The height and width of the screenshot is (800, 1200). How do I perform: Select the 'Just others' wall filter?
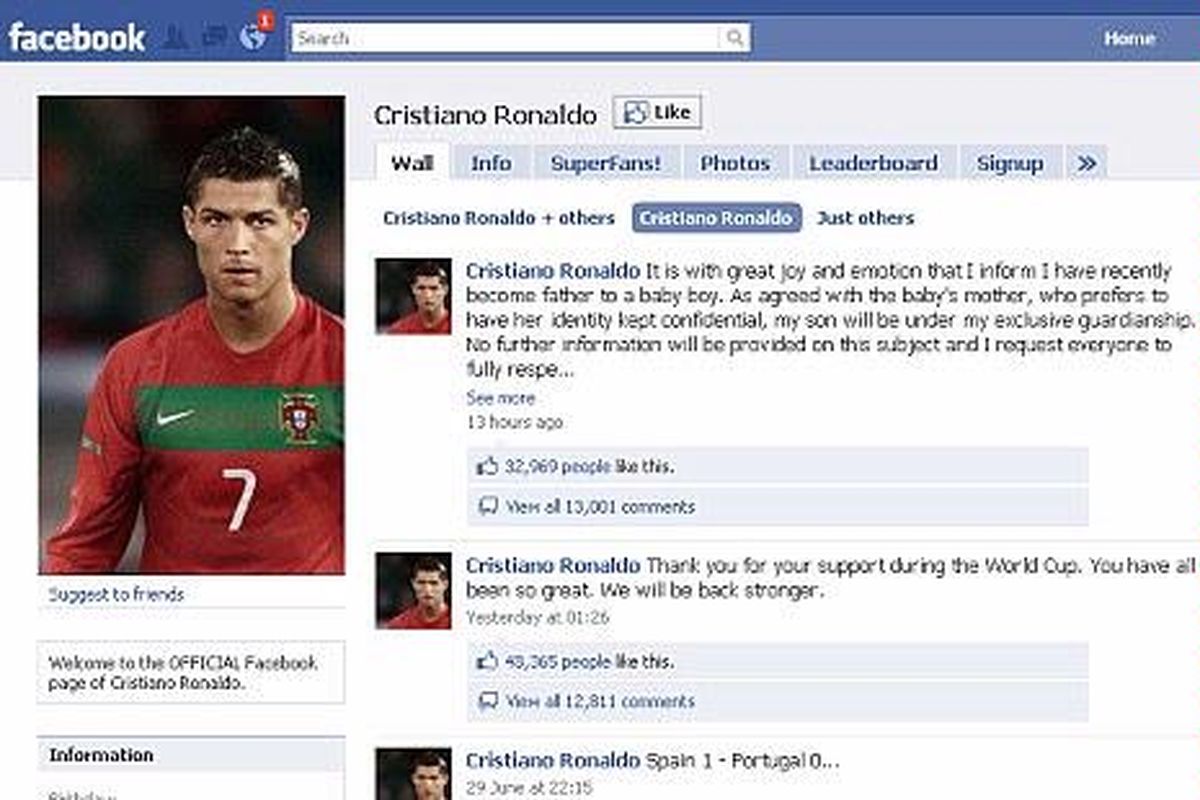(865, 218)
